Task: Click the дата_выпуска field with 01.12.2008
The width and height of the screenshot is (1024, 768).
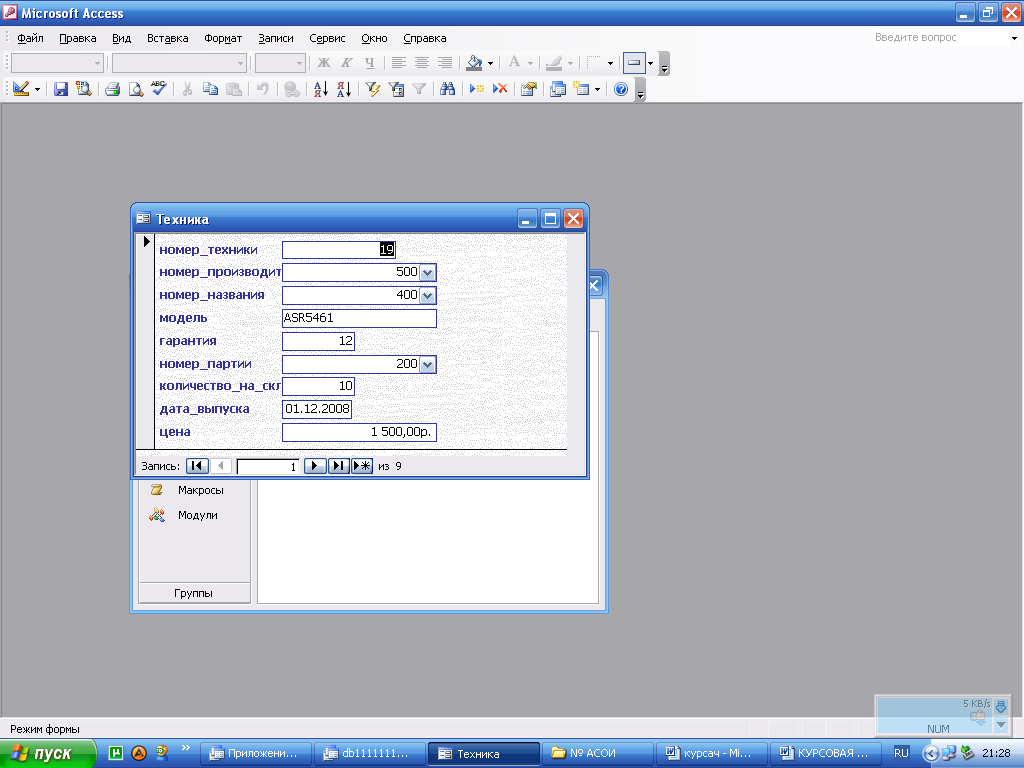Action: click(317, 409)
